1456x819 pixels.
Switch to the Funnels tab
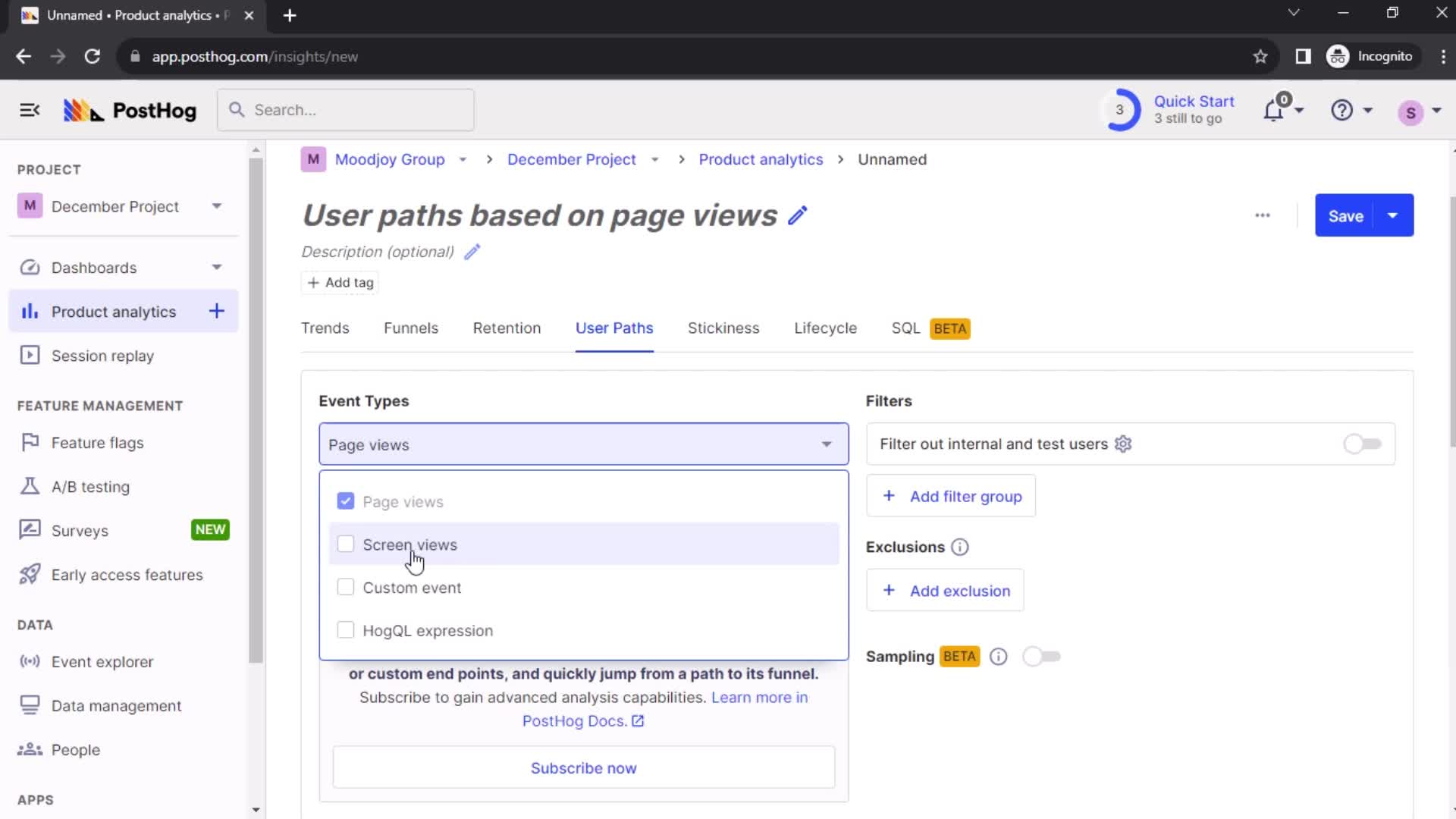(x=411, y=328)
